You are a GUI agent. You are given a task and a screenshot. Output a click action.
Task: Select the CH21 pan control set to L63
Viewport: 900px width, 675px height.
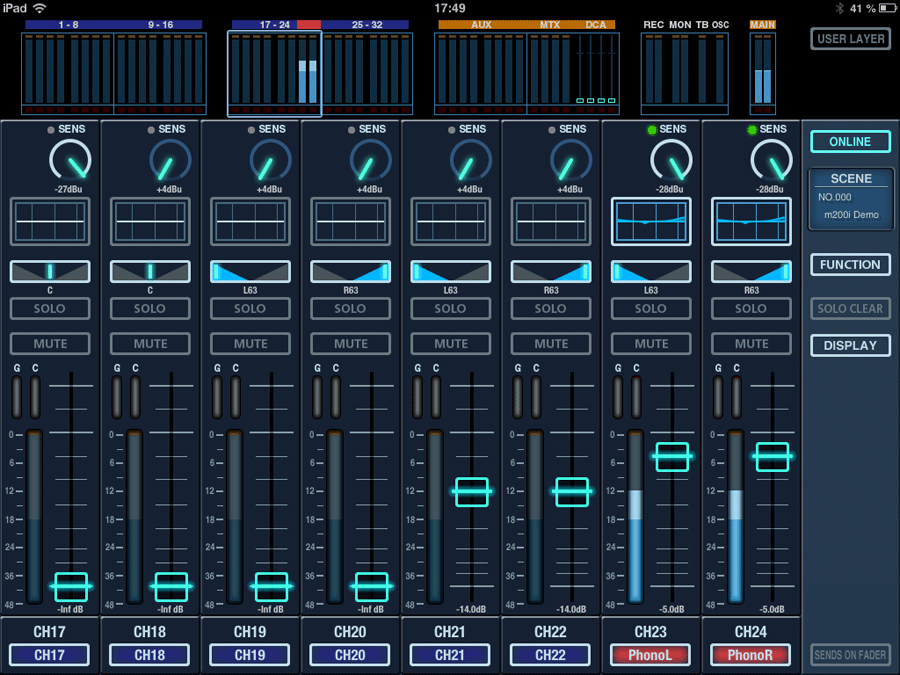(451, 271)
